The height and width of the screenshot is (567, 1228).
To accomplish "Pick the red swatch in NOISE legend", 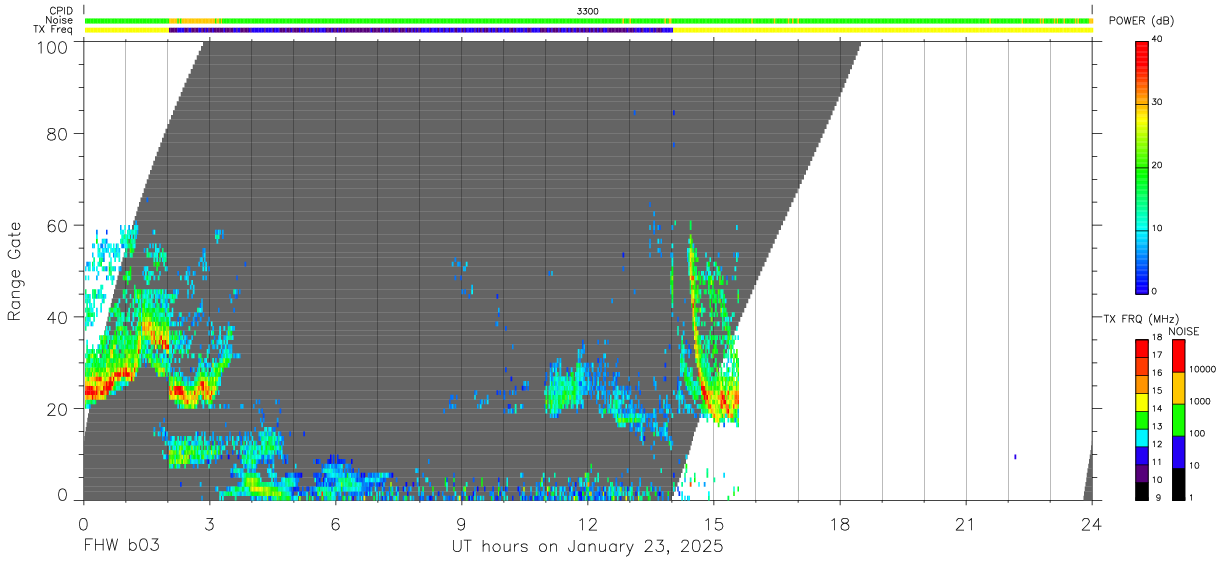I will (x=1178, y=356).
